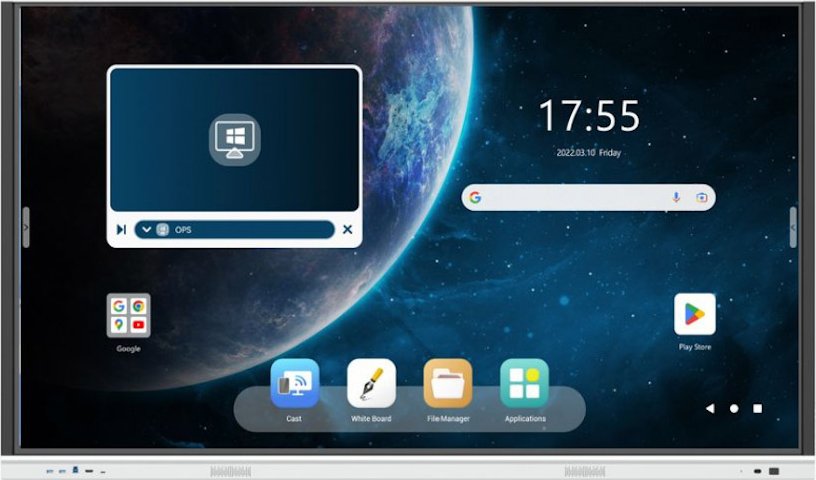
Task: Open the Applications drawer
Action: 524,384
